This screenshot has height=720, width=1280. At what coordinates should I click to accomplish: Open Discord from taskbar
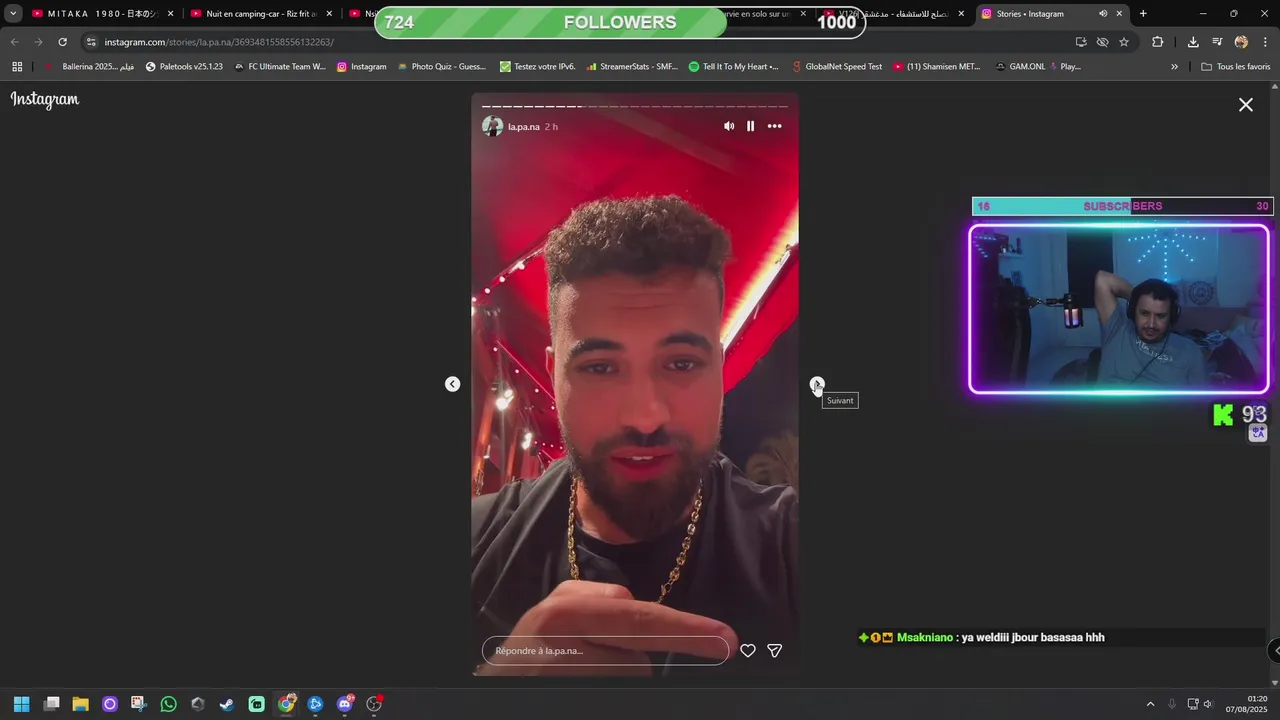click(x=345, y=704)
